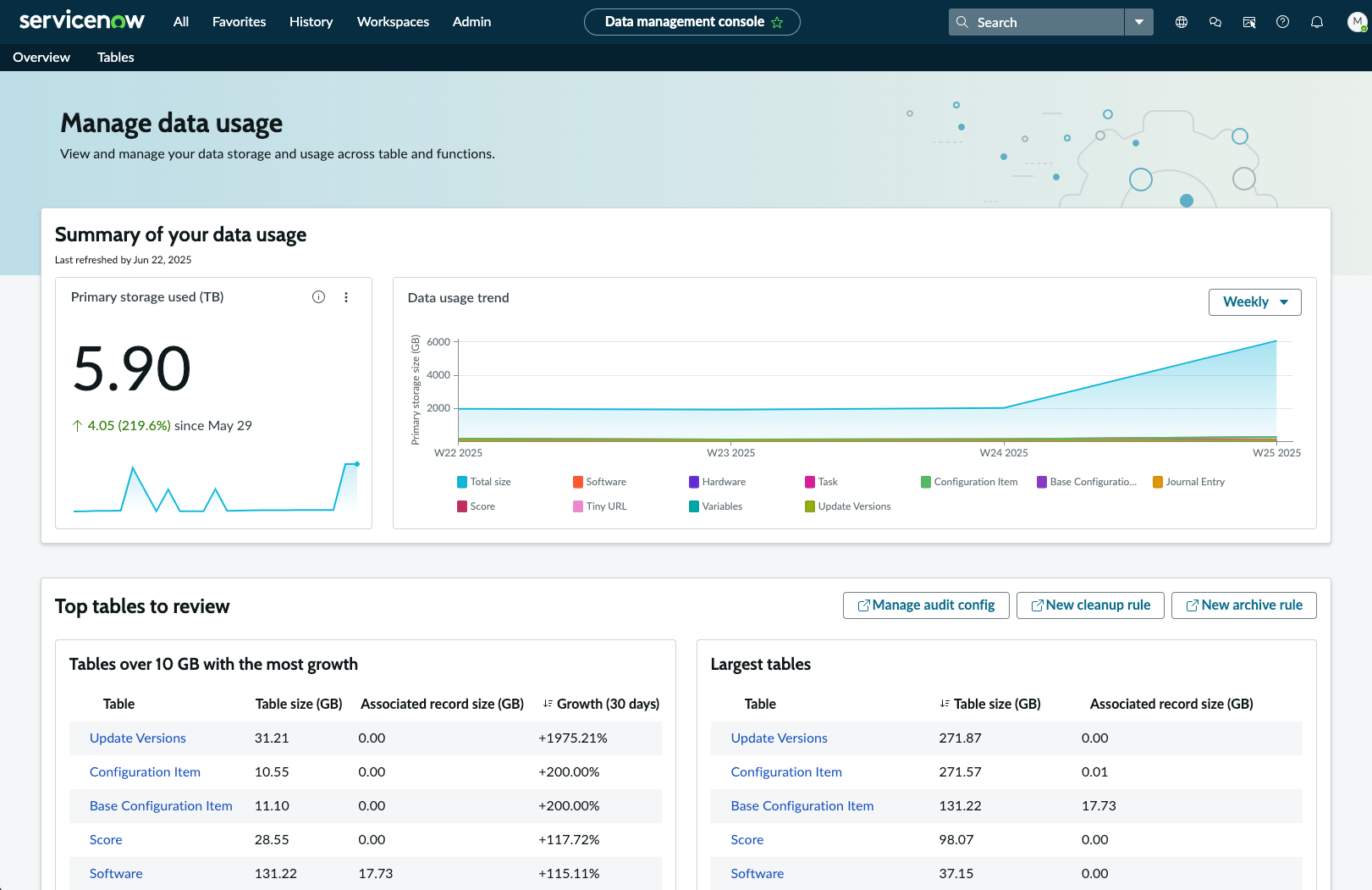This screenshot has width=1372, height=890.
Task: Click the W25 2025 axis label
Action: 1276,453
